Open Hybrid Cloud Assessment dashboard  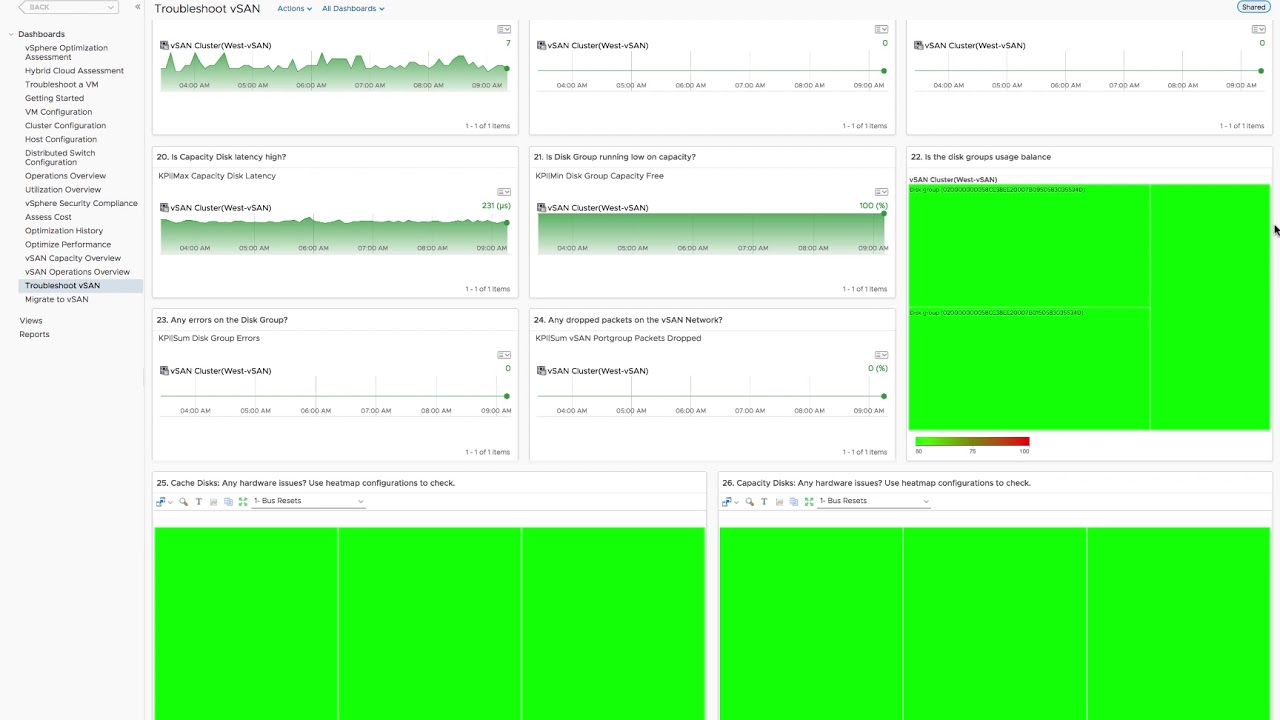tap(74, 71)
